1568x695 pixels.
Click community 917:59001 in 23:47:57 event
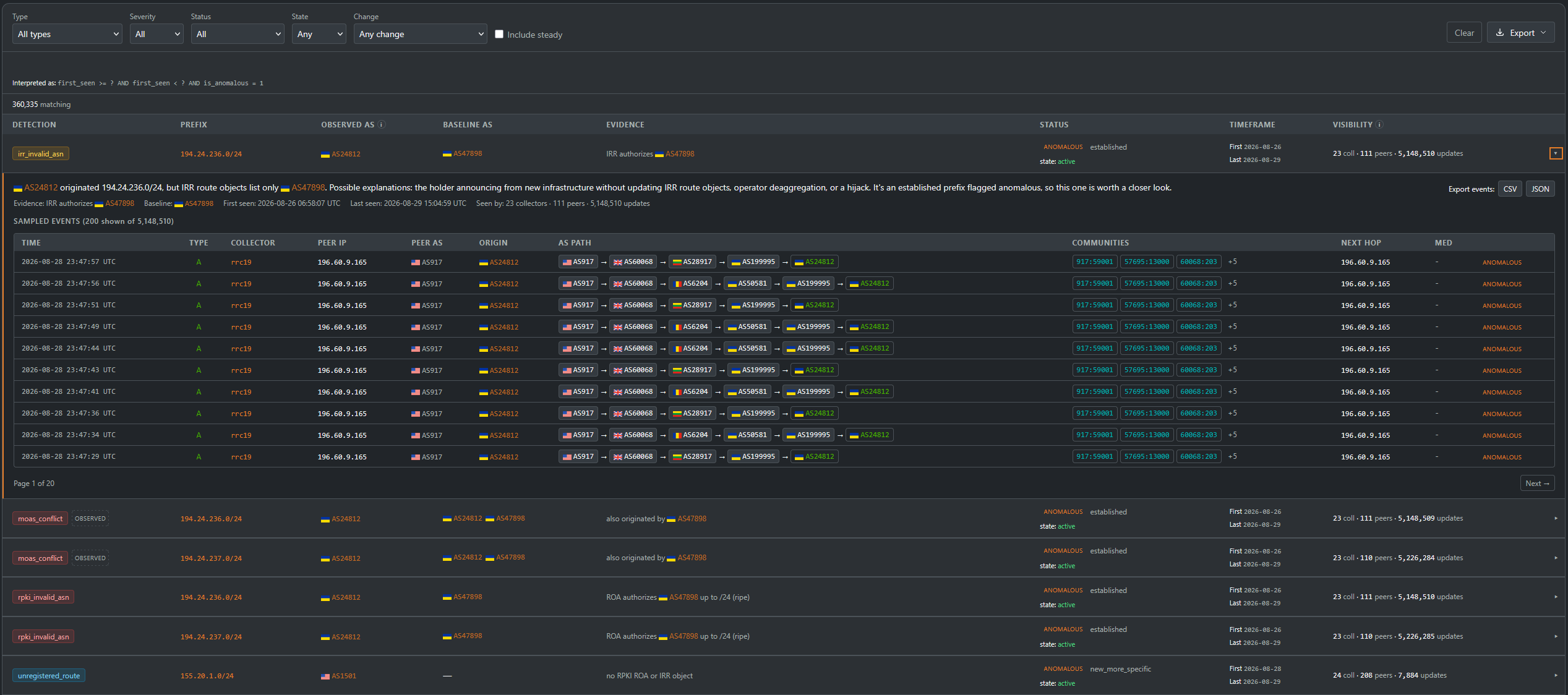point(1094,262)
